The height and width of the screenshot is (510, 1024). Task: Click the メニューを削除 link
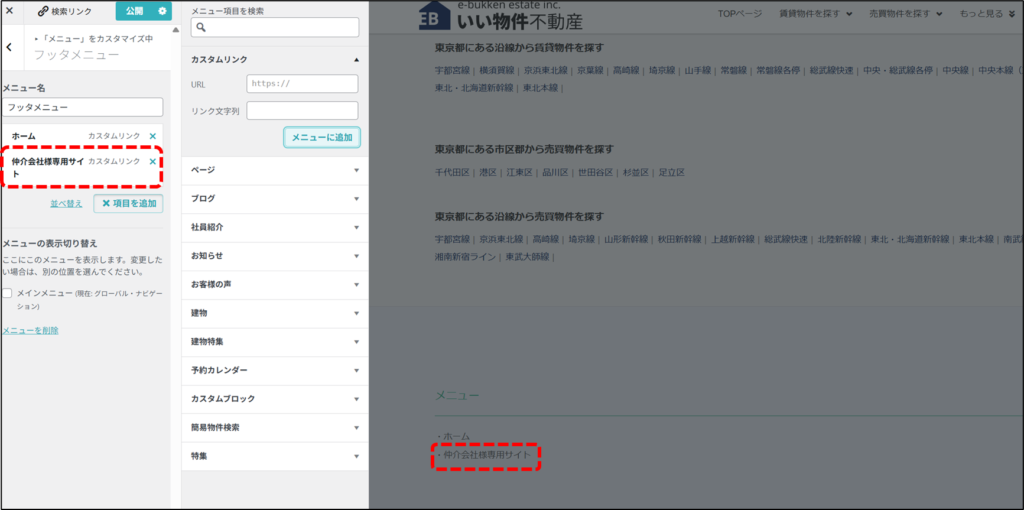point(30,330)
